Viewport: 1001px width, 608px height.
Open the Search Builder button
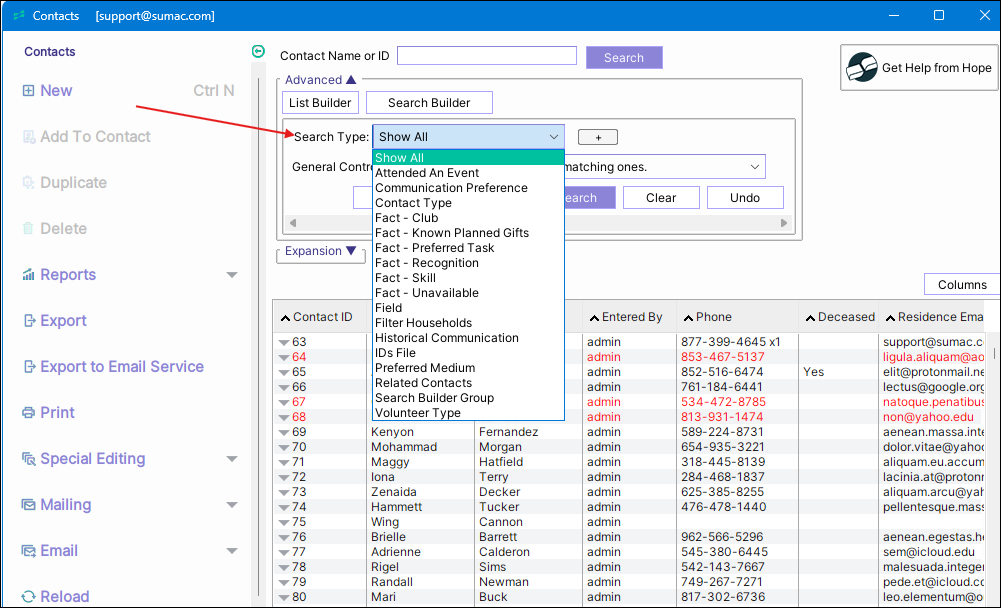[429, 102]
